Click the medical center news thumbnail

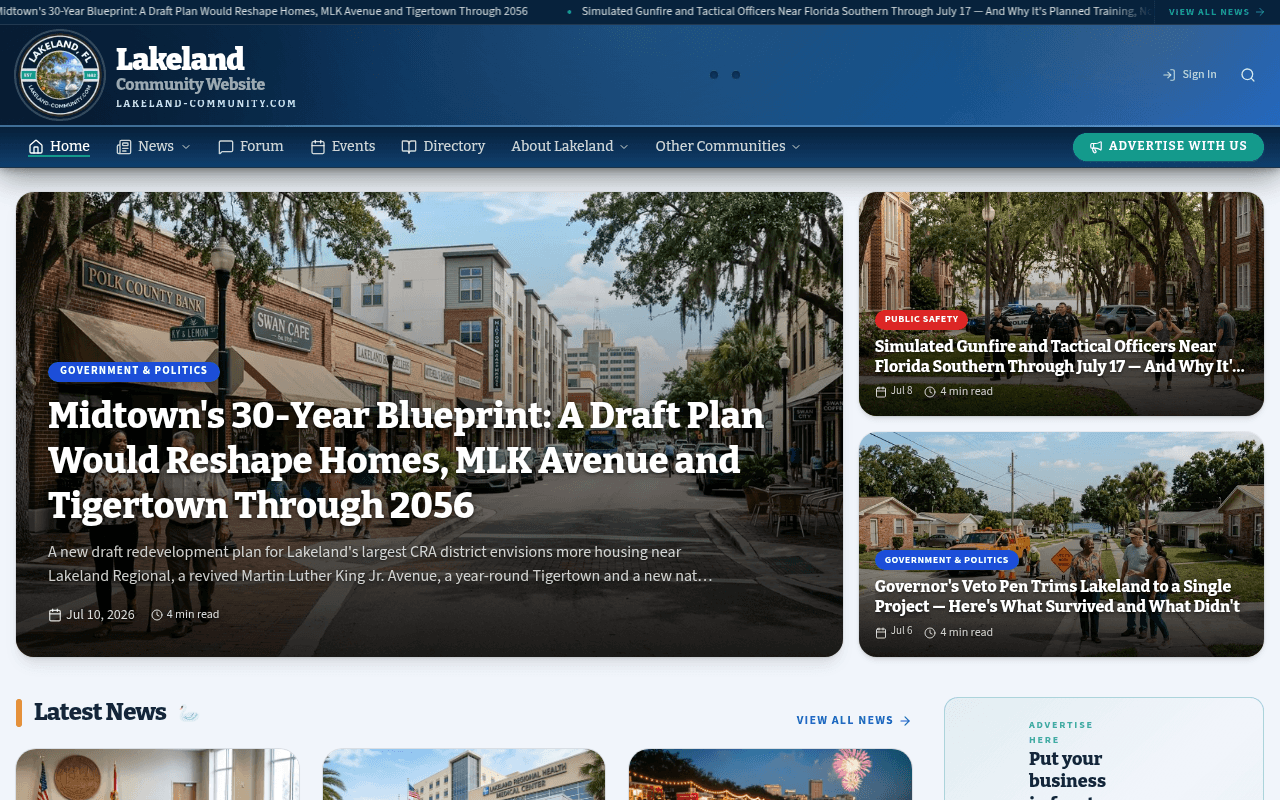464,775
